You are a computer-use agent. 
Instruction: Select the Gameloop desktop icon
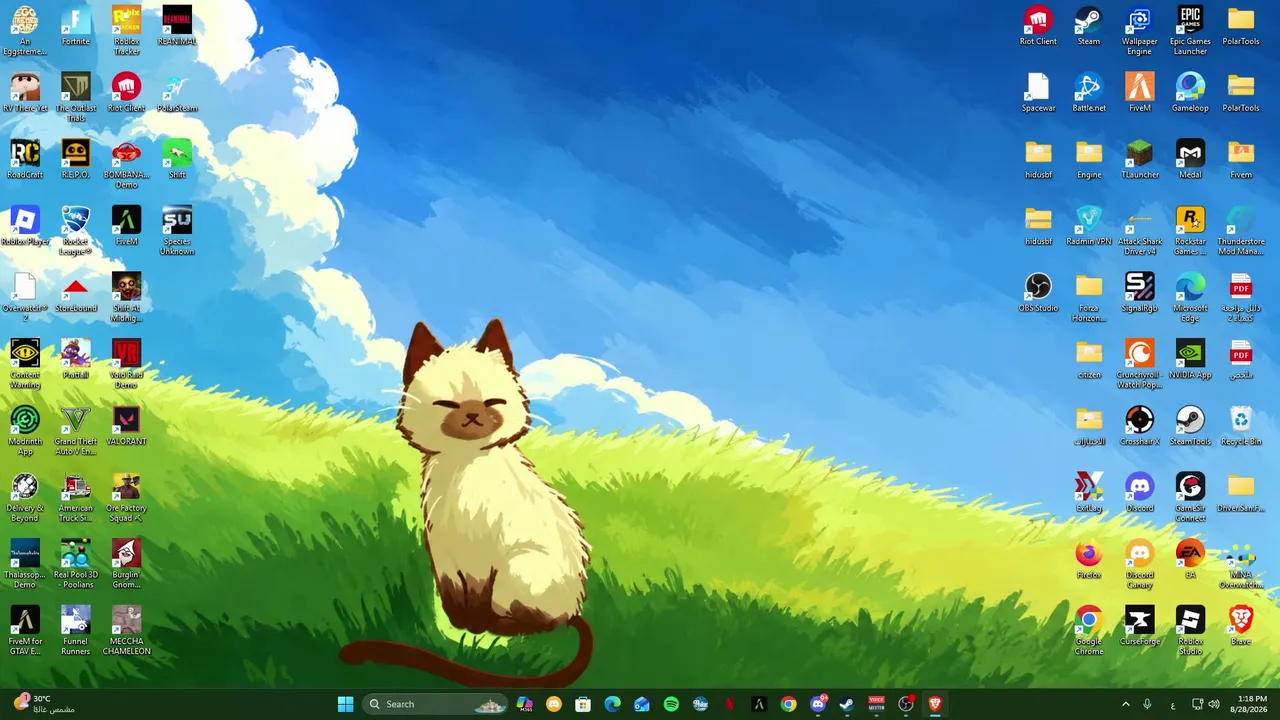pyautogui.click(x=1190, y=92)
